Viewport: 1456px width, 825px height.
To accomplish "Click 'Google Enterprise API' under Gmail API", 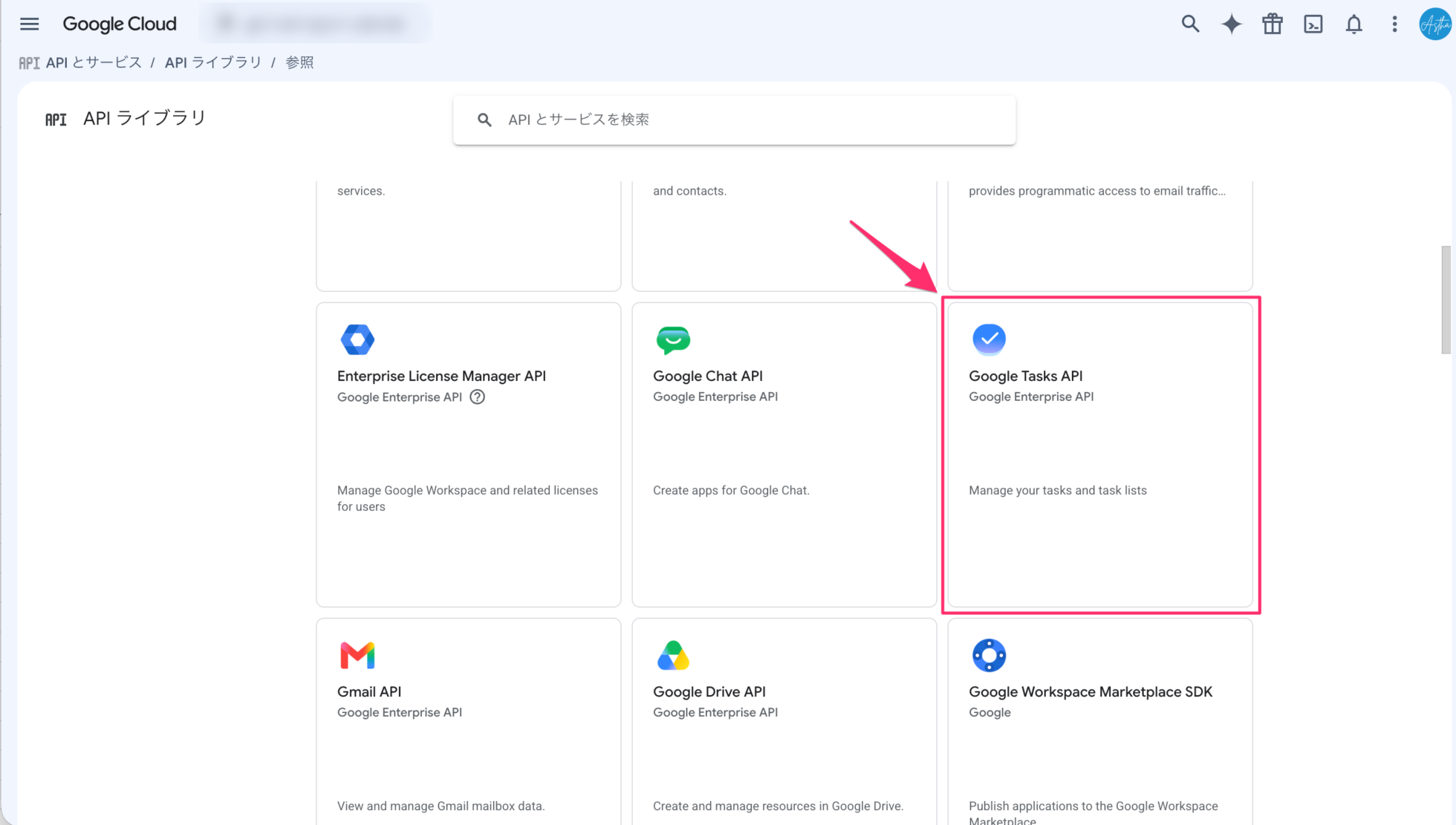I will click(x=400, y=712).
